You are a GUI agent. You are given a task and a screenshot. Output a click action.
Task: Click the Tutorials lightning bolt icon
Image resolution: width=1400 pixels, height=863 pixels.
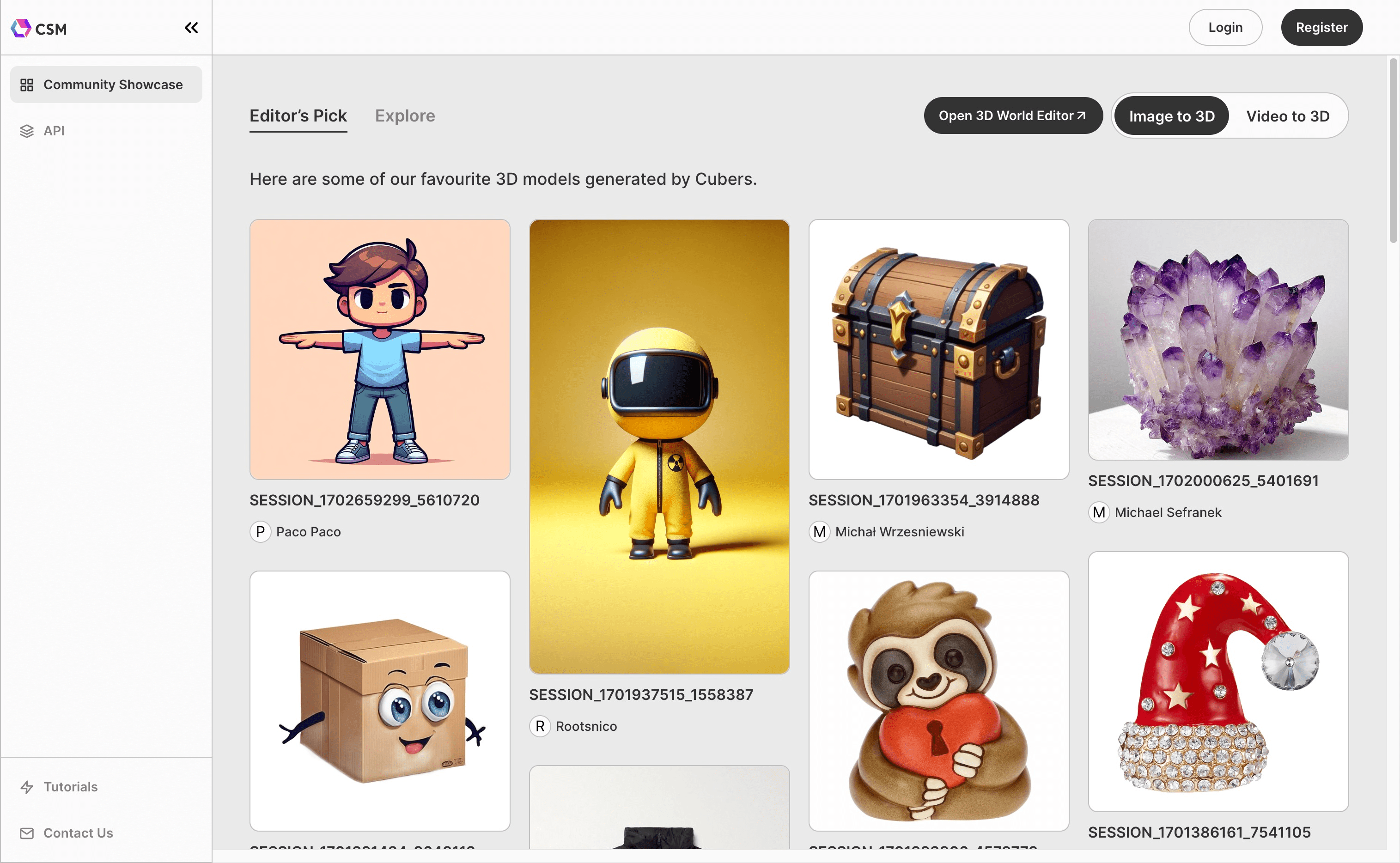[x=27, y=787]
